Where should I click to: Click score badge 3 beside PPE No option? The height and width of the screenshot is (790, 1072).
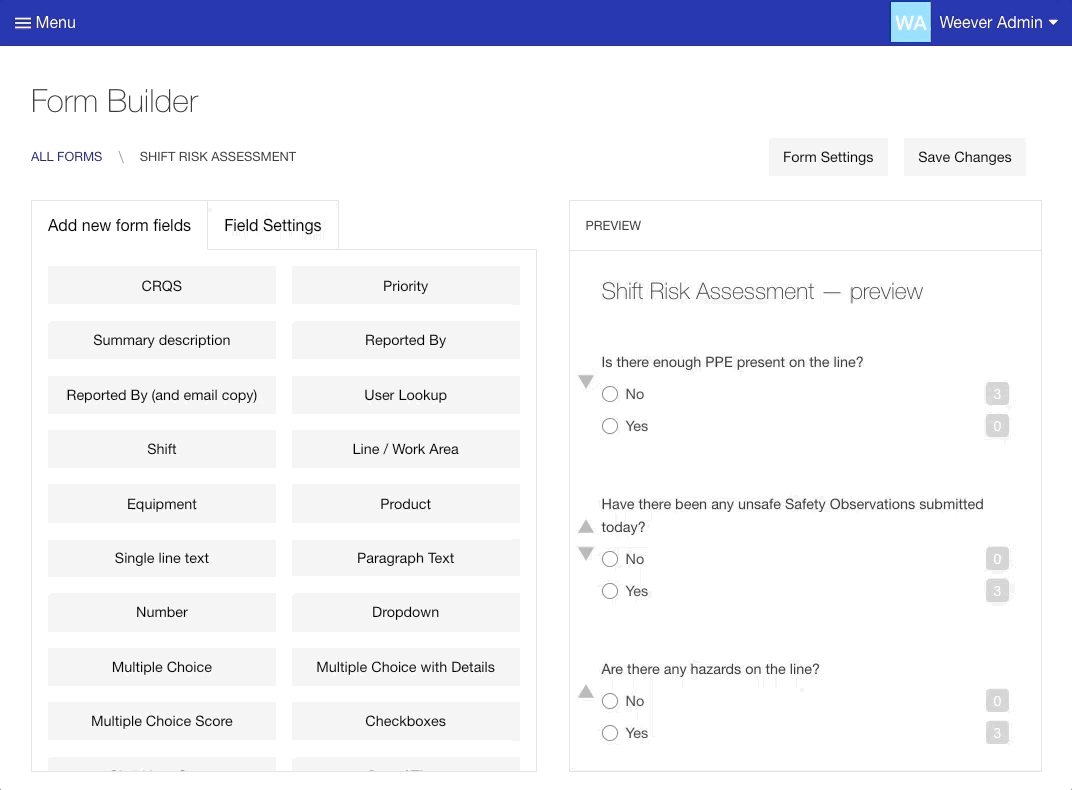coord(996,394)
